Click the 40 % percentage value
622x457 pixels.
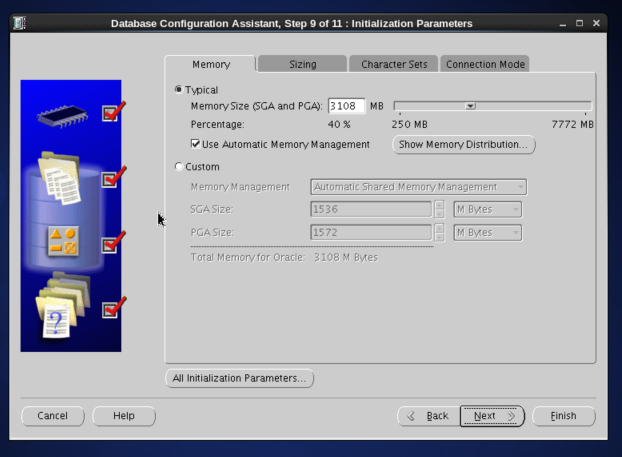pyautogui.click(x=339, y=125)
